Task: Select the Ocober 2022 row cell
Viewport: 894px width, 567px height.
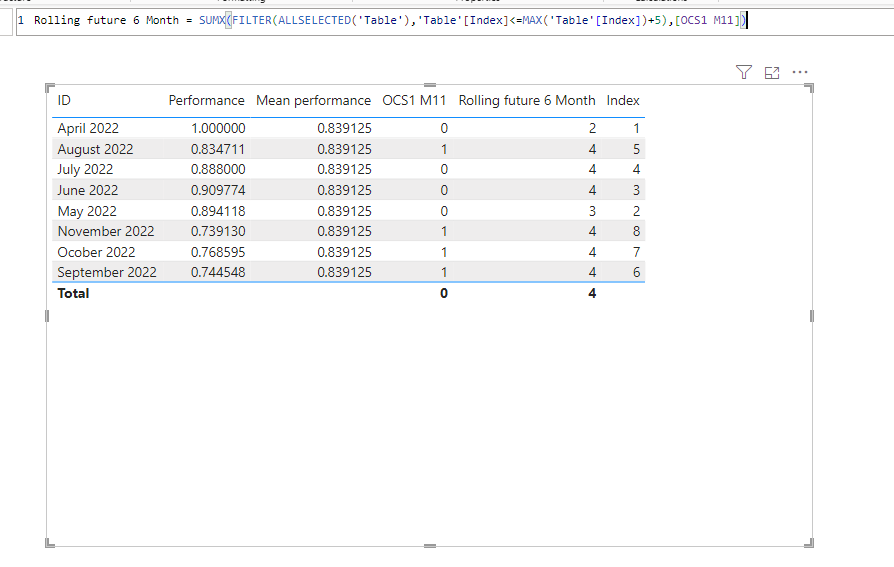Action: click(96, 252)
